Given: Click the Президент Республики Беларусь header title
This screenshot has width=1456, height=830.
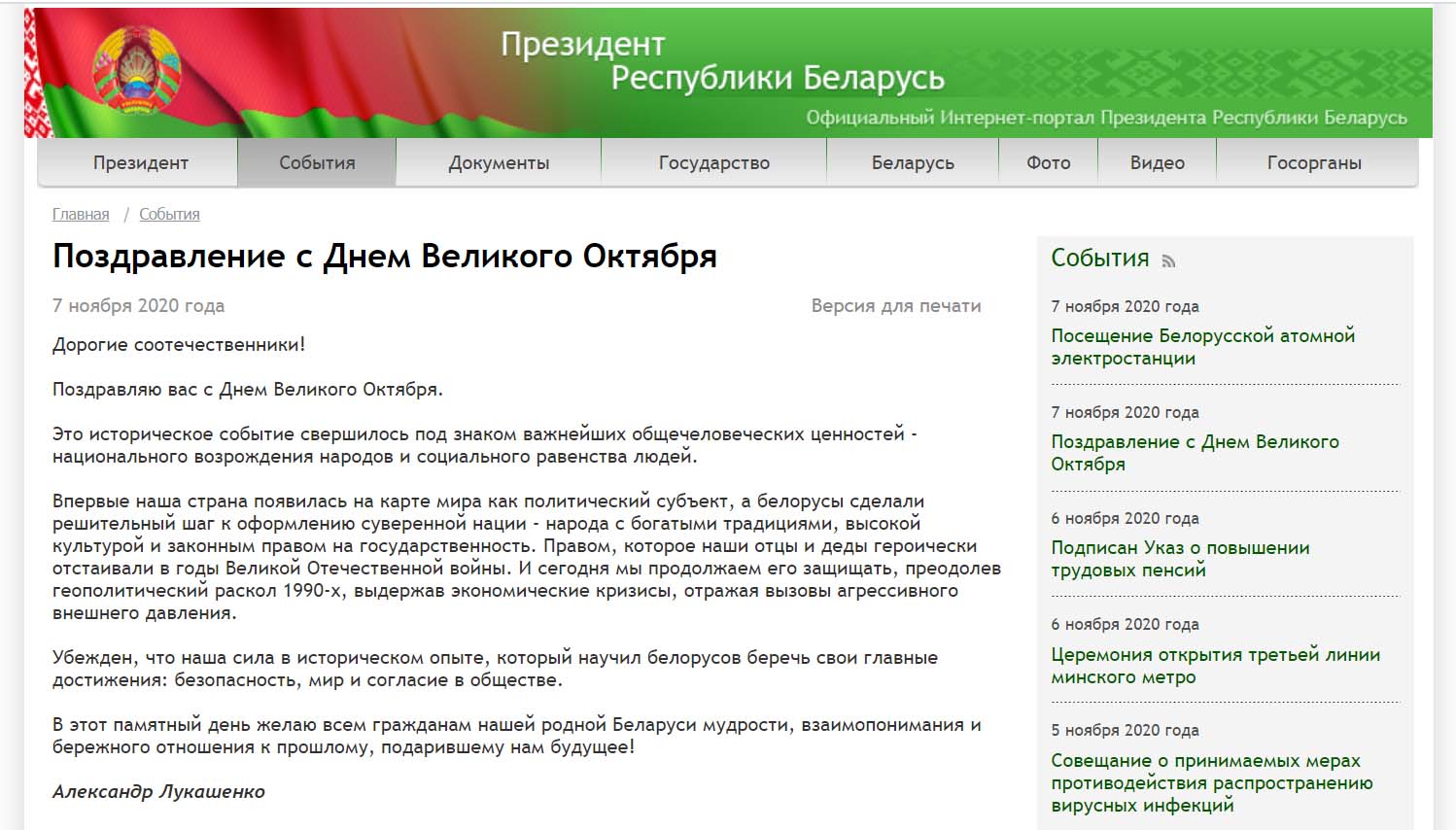Looking at the screenshot, I should click(721, 61).
